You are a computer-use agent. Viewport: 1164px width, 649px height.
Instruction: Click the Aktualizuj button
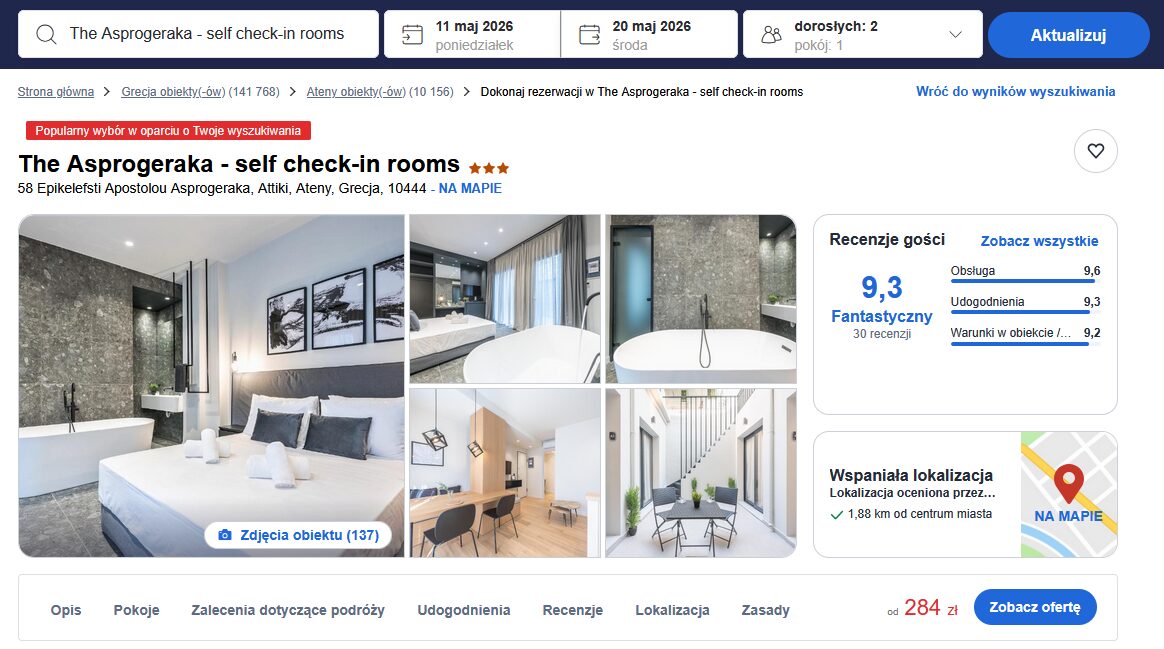tap(1068, 35)
